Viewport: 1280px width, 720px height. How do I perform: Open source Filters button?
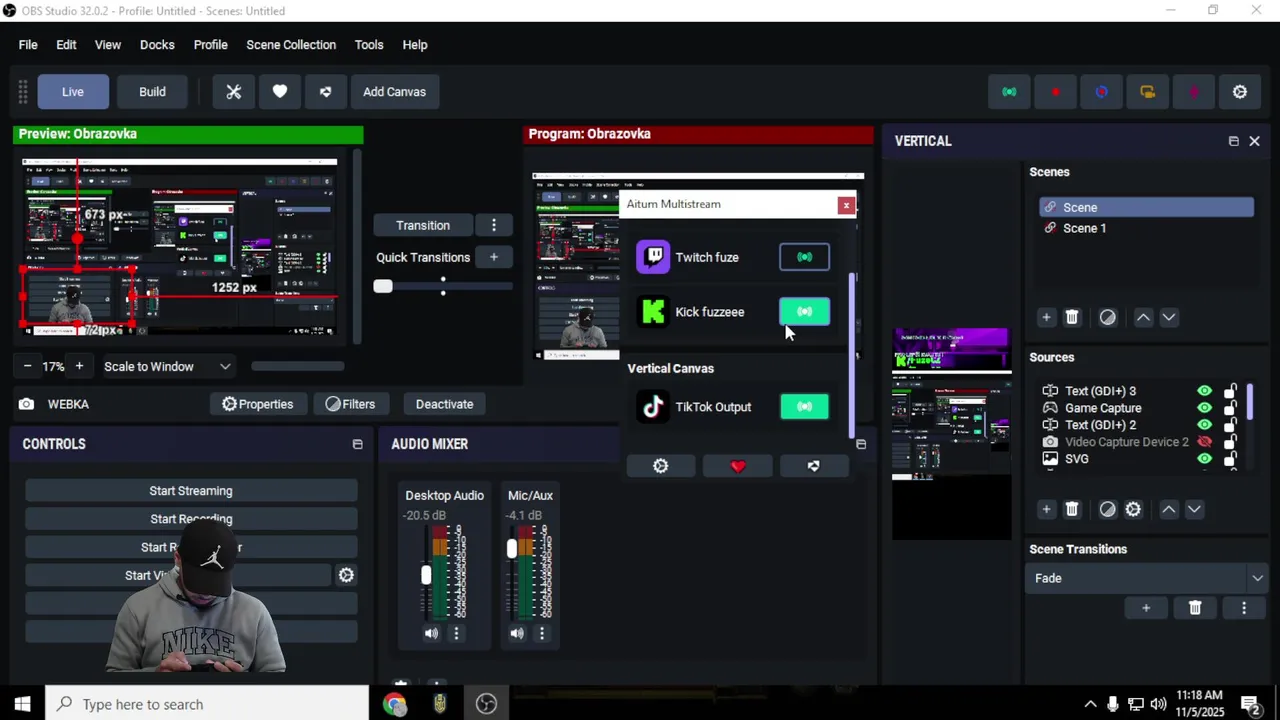pos(350,404)
